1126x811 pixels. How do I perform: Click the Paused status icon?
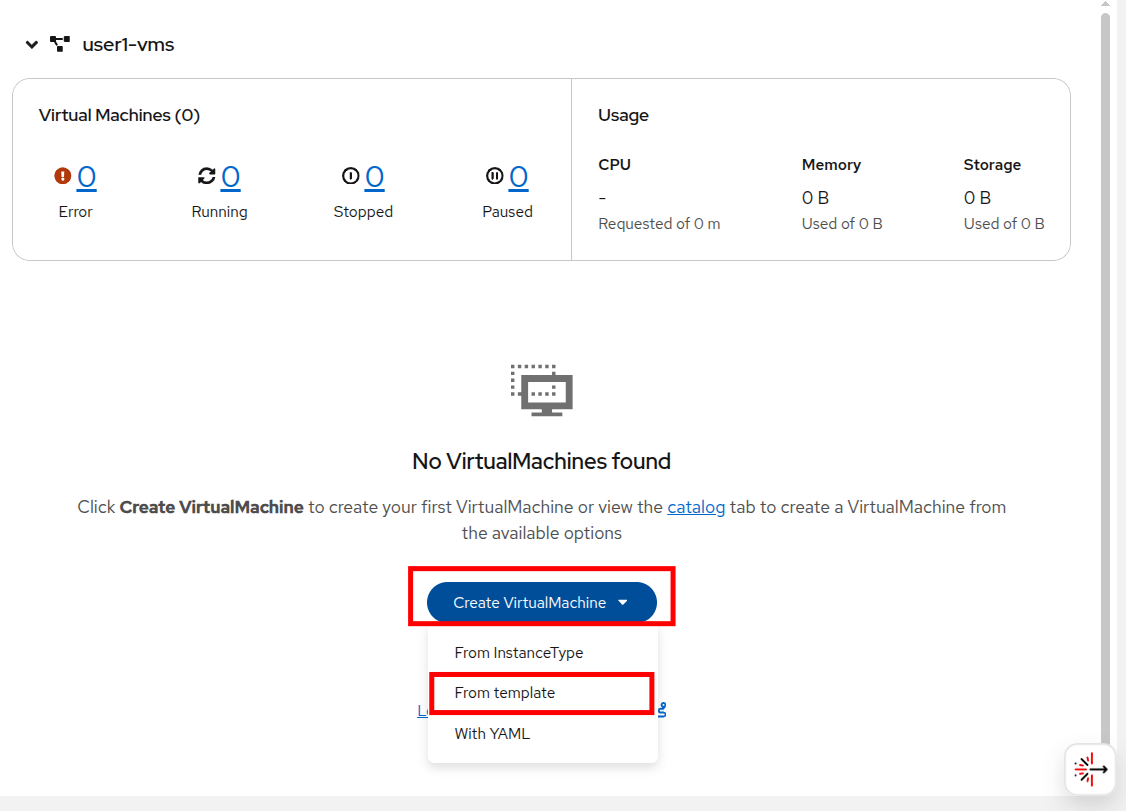494,176
